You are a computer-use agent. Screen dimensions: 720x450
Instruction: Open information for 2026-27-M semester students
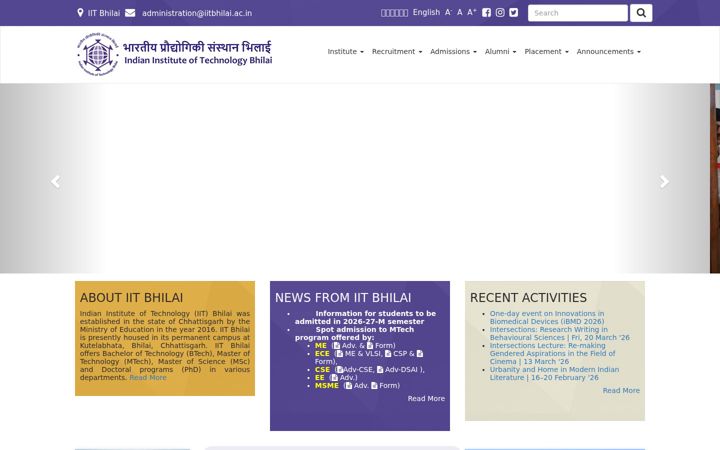[x=366, y=317]
